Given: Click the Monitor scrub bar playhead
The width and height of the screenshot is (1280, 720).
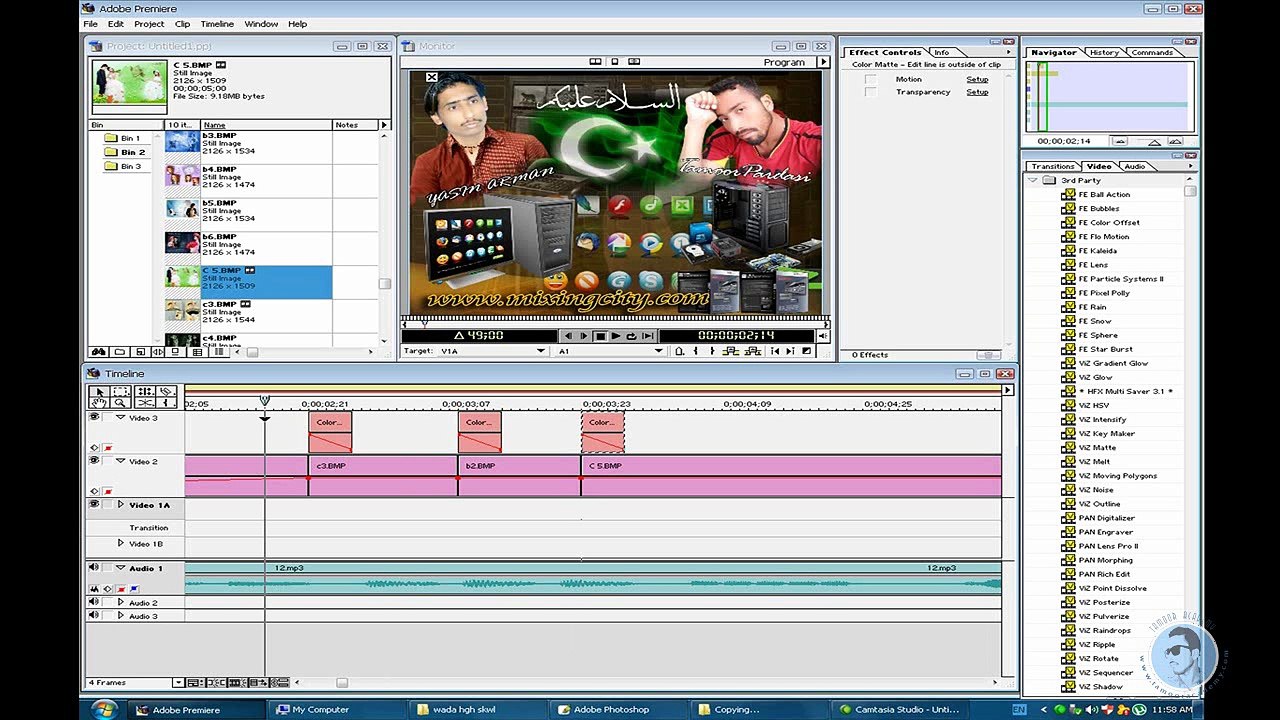Looking at the screenshot, I should [425, 323].
